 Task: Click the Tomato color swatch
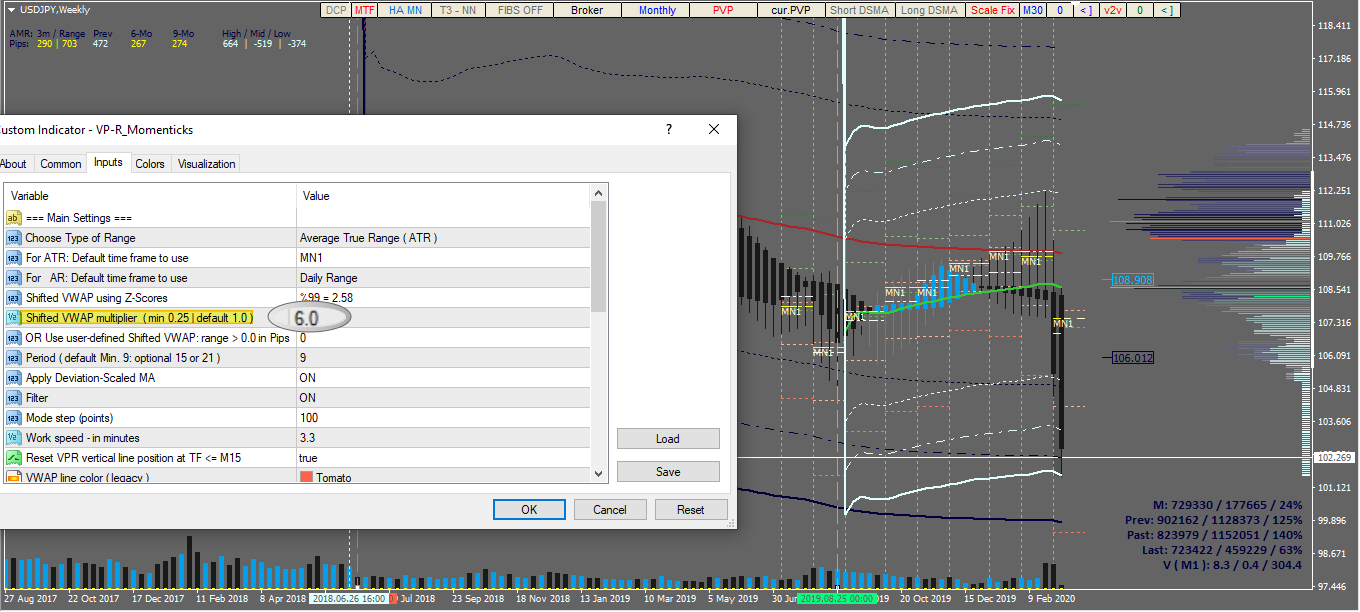pos(306,477)
